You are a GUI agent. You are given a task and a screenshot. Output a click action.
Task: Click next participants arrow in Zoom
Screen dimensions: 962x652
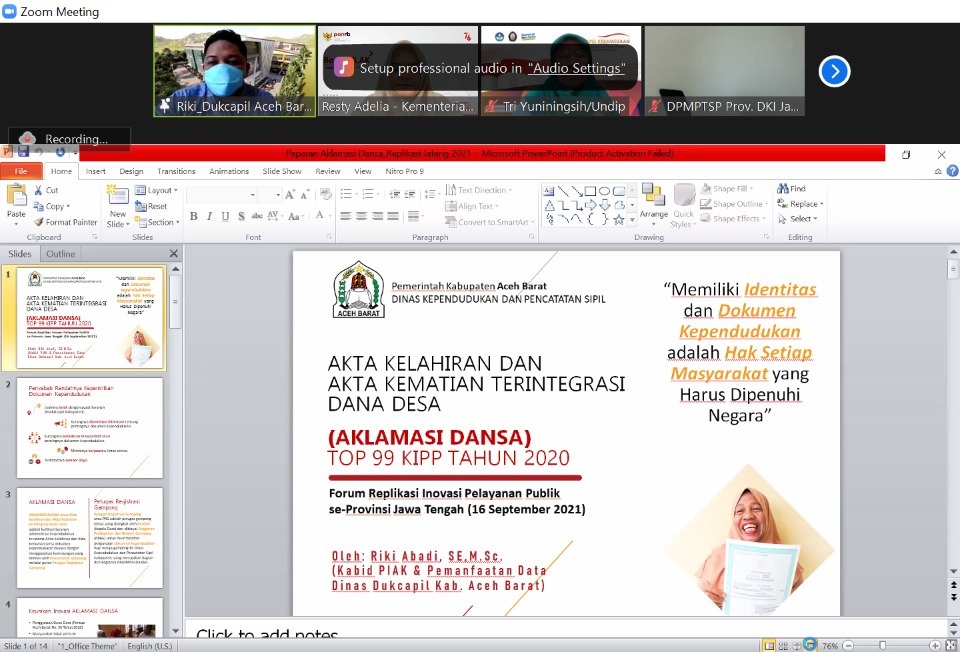834,71
